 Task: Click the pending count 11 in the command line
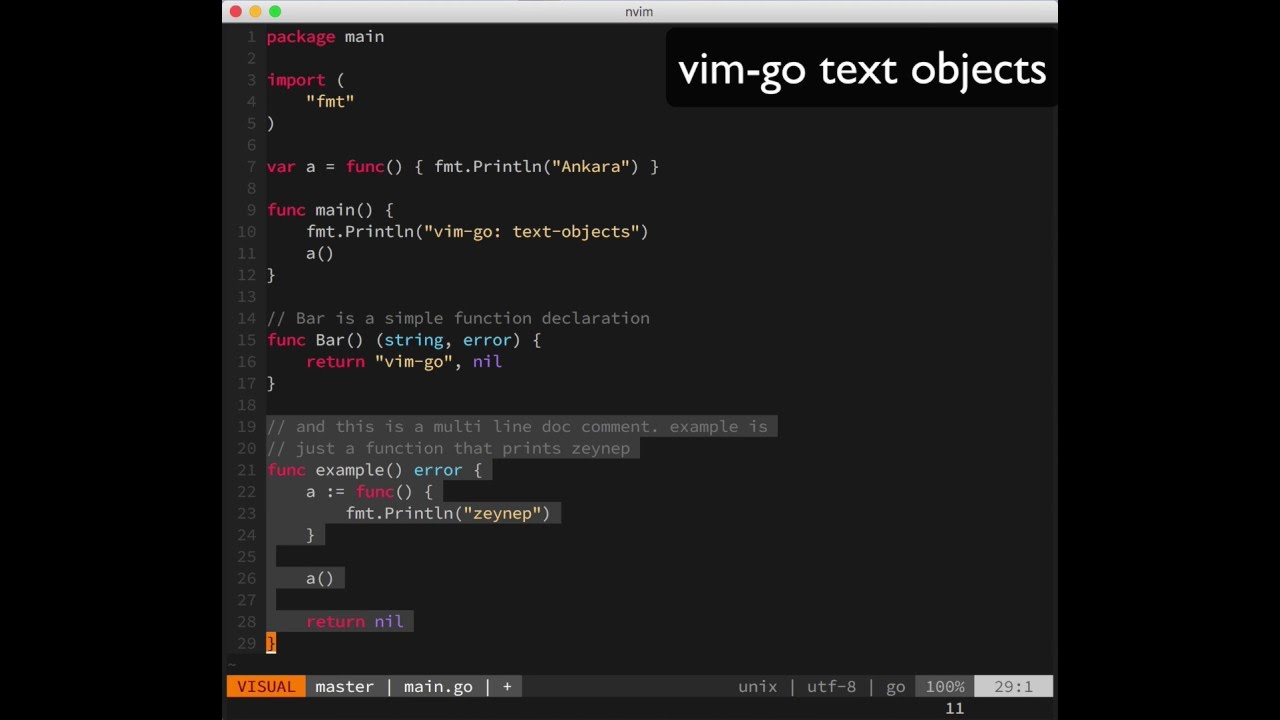(x=954, y=708)
